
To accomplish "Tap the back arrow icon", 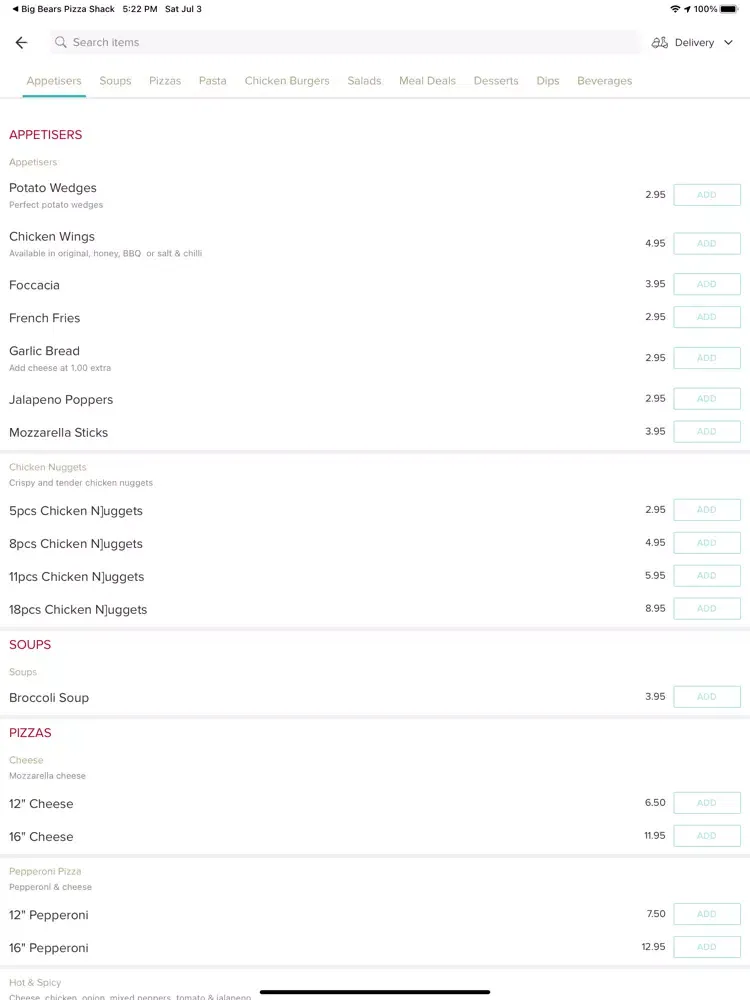I will 21,43.
